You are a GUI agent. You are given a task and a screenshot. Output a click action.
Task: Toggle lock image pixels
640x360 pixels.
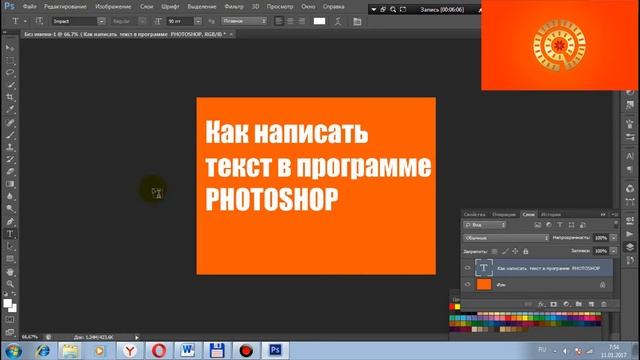[x=505, y=251]
